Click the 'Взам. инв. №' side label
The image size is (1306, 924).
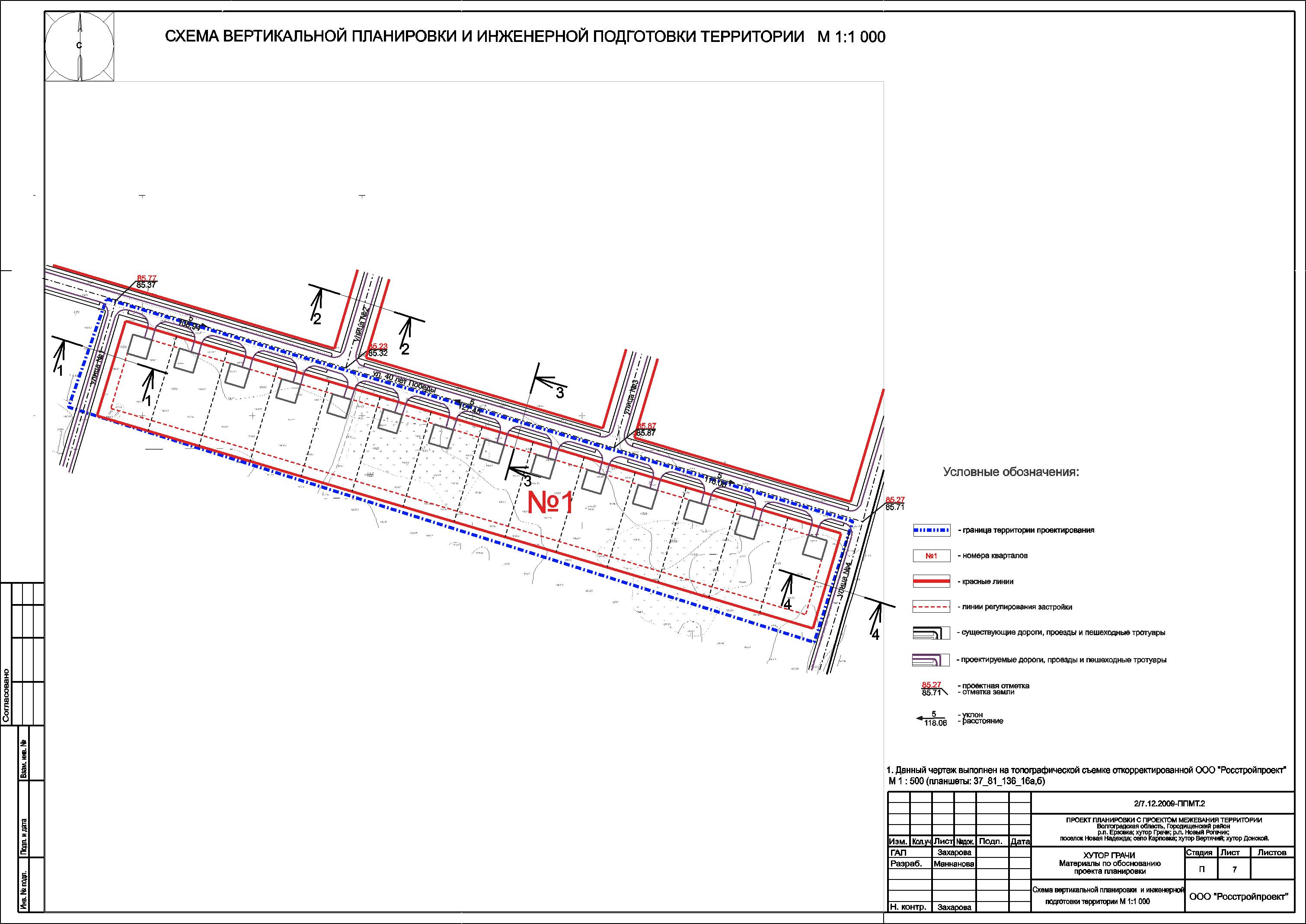pos(23,759)
